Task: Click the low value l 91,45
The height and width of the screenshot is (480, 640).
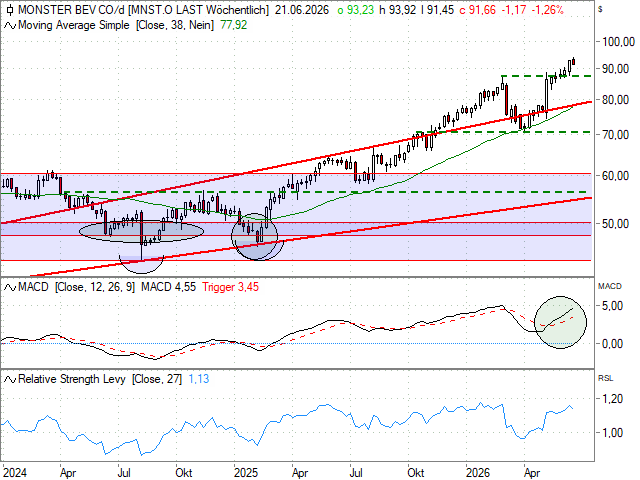Action: click(436, 10)
